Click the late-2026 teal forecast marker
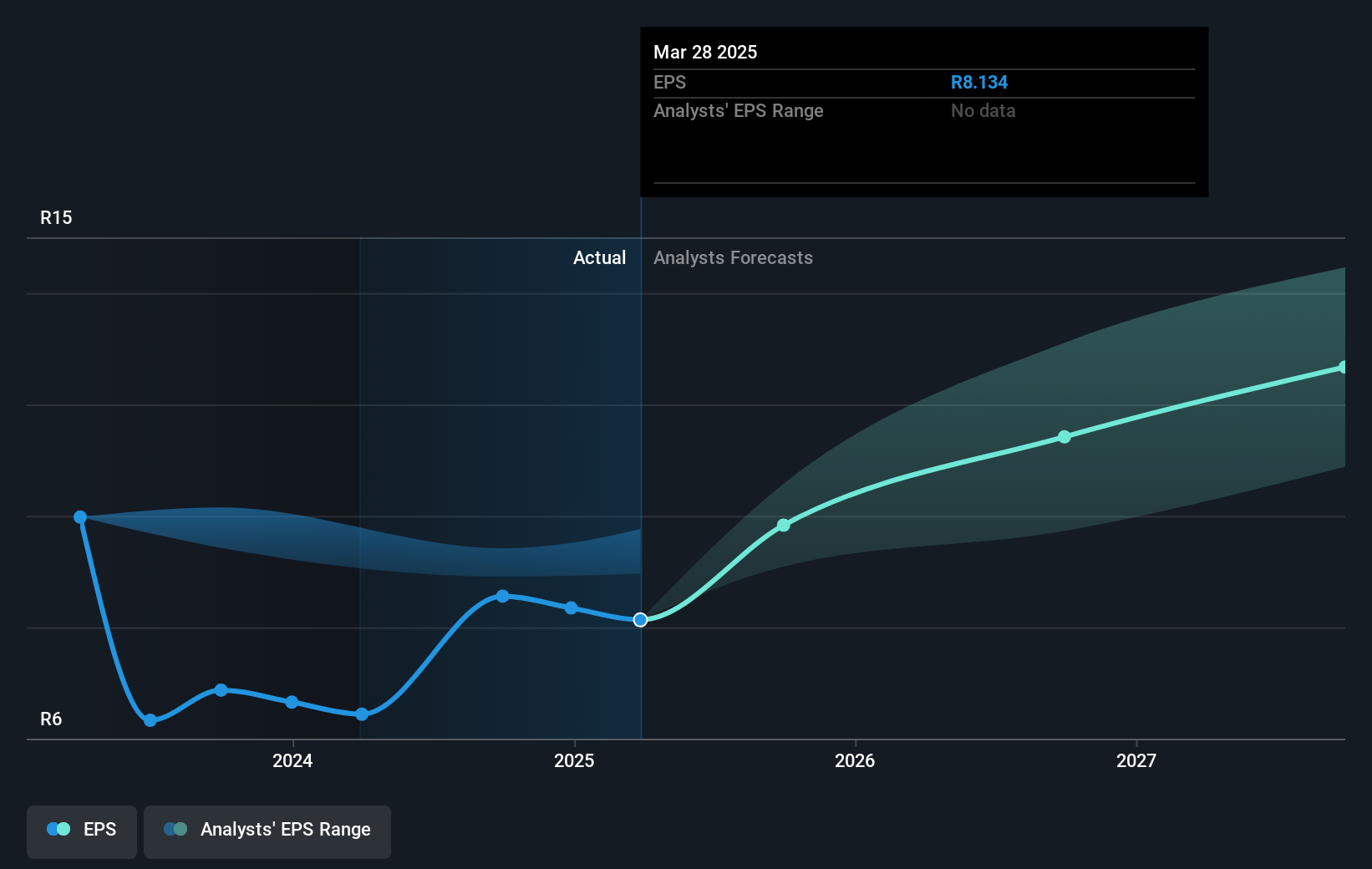The height and width of the screenshot is (869, 1372). 1064,437
